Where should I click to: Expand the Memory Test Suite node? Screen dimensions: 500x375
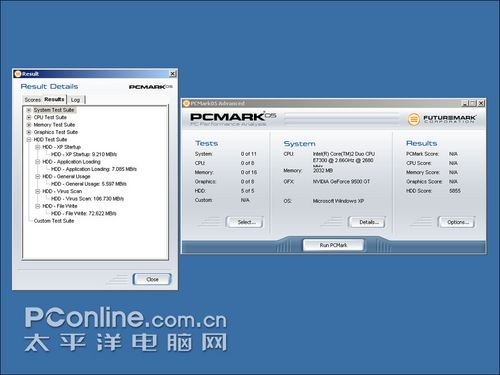coord(29,125)
